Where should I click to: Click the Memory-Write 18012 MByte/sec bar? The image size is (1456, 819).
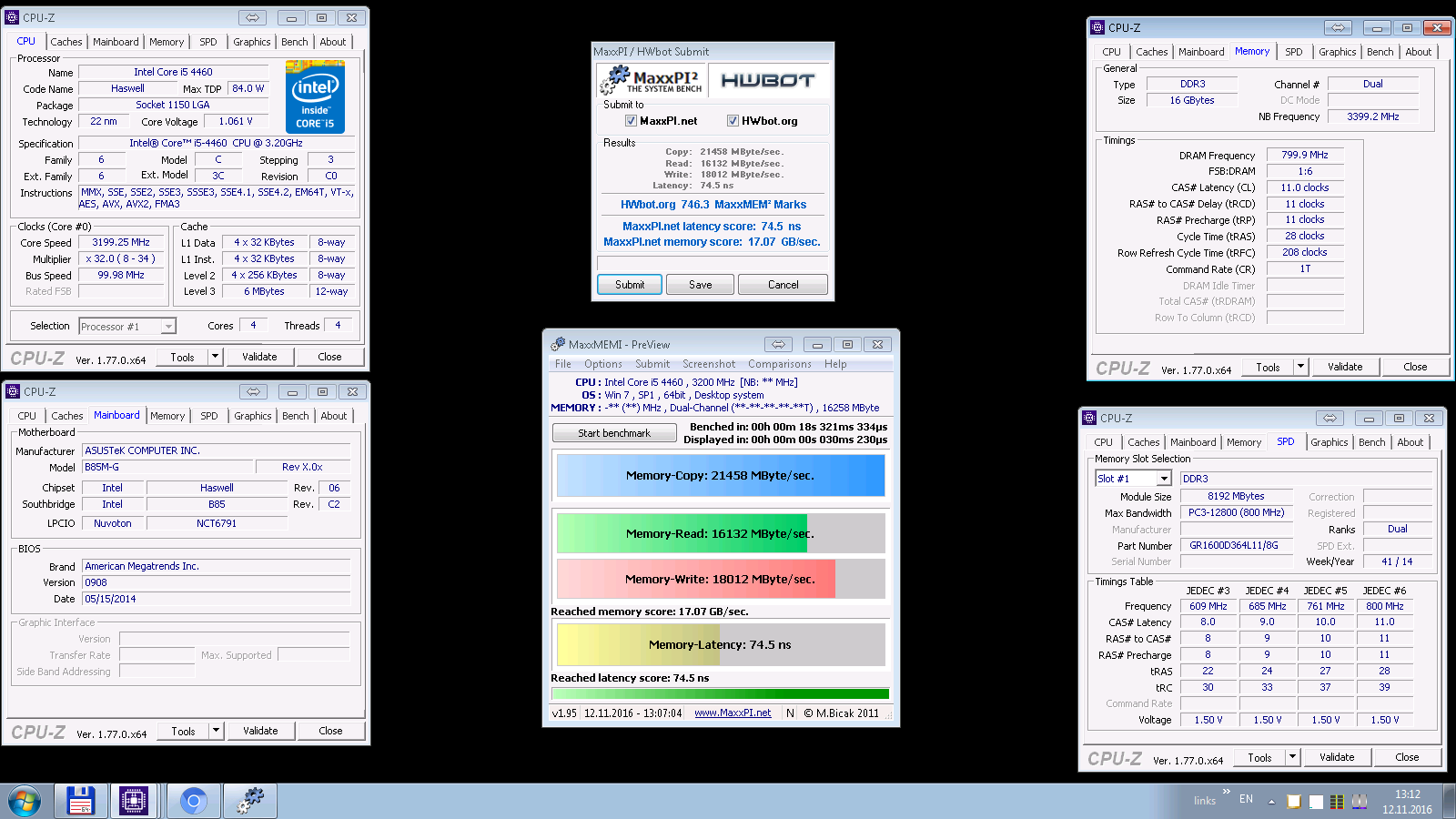pos(720,579)
